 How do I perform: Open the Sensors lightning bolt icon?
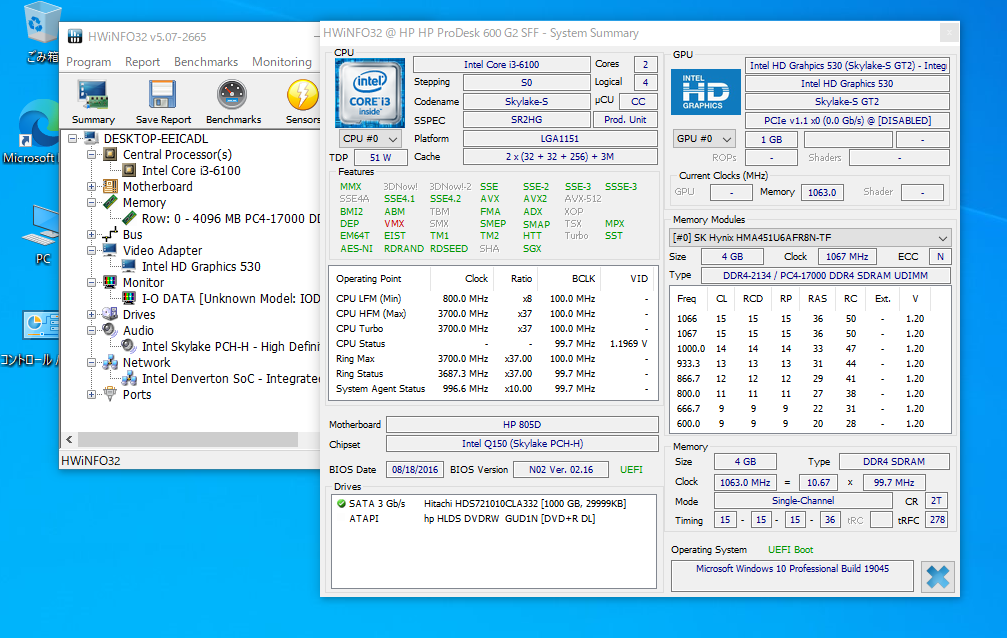click(x=302, y=96)
